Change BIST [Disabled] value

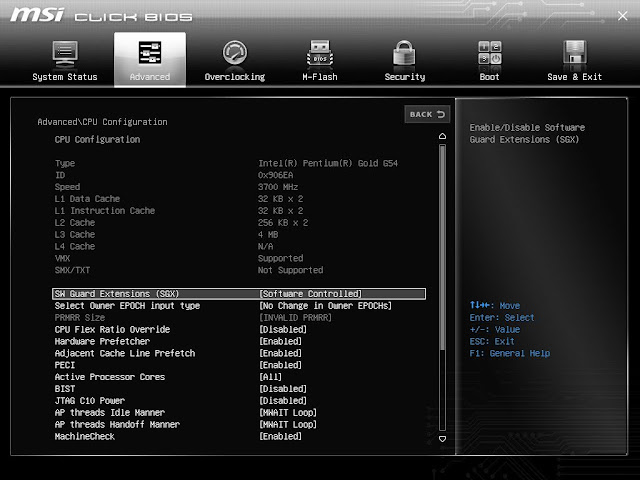point(283,389)
